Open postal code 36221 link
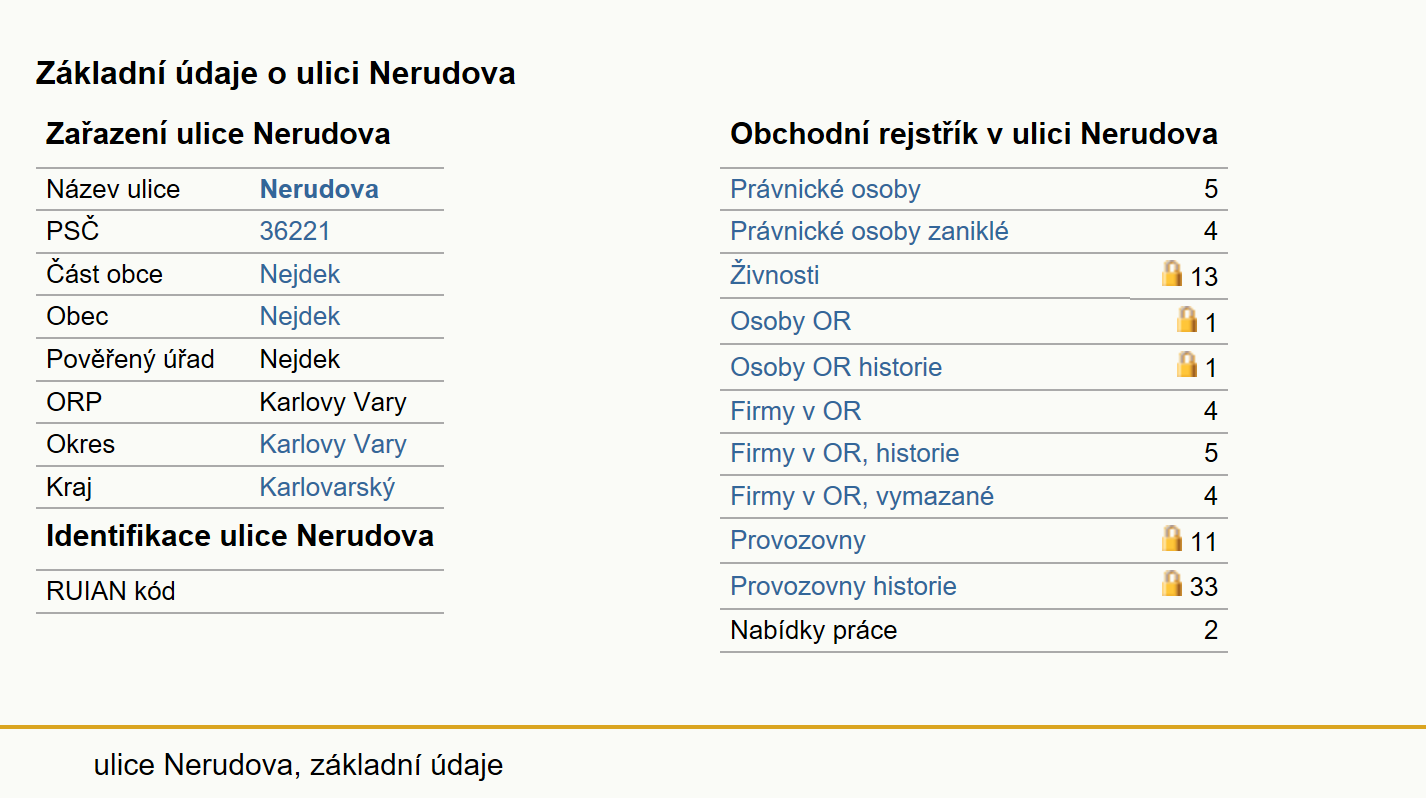 (295, 232)
